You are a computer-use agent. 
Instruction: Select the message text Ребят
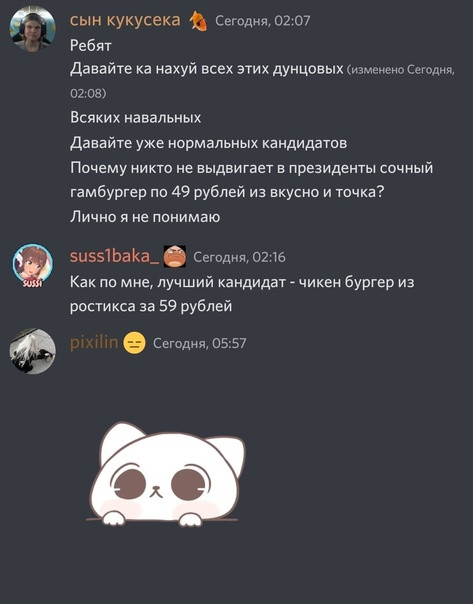pos(91,45)
